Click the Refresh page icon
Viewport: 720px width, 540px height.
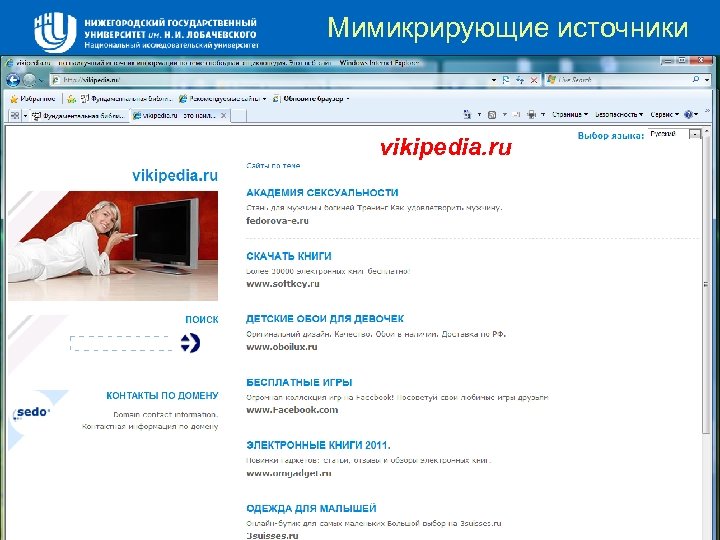[x=520, y=80]
